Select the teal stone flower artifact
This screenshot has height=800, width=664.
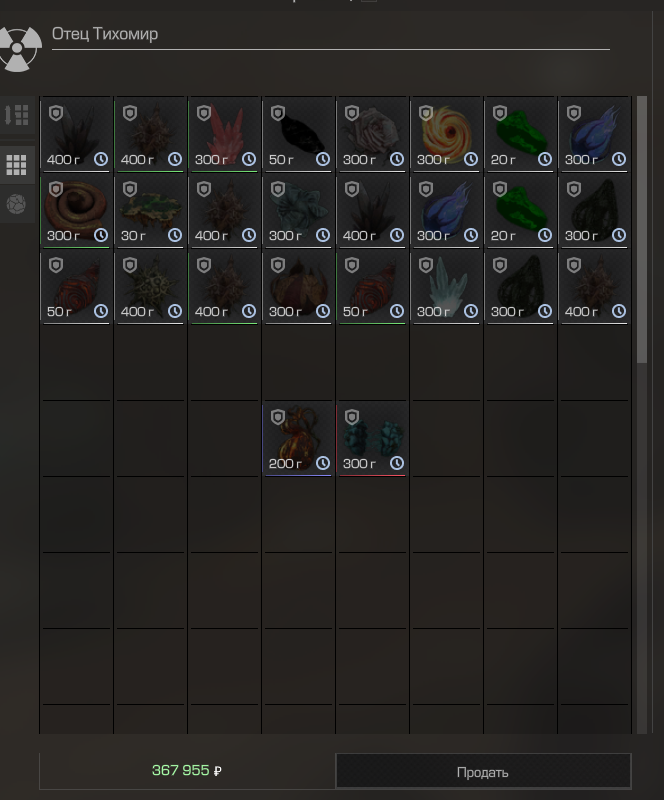[x=298, y=211]
